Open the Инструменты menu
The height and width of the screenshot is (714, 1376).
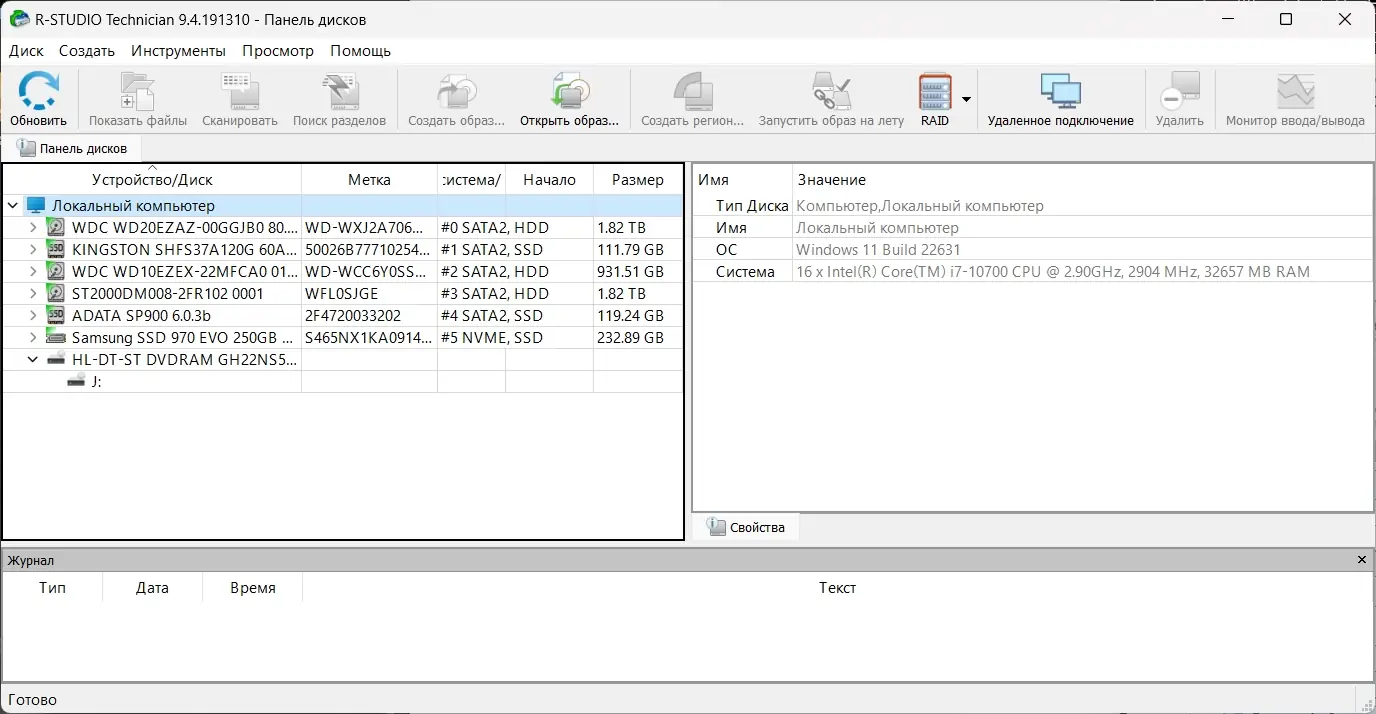(177, 50)
